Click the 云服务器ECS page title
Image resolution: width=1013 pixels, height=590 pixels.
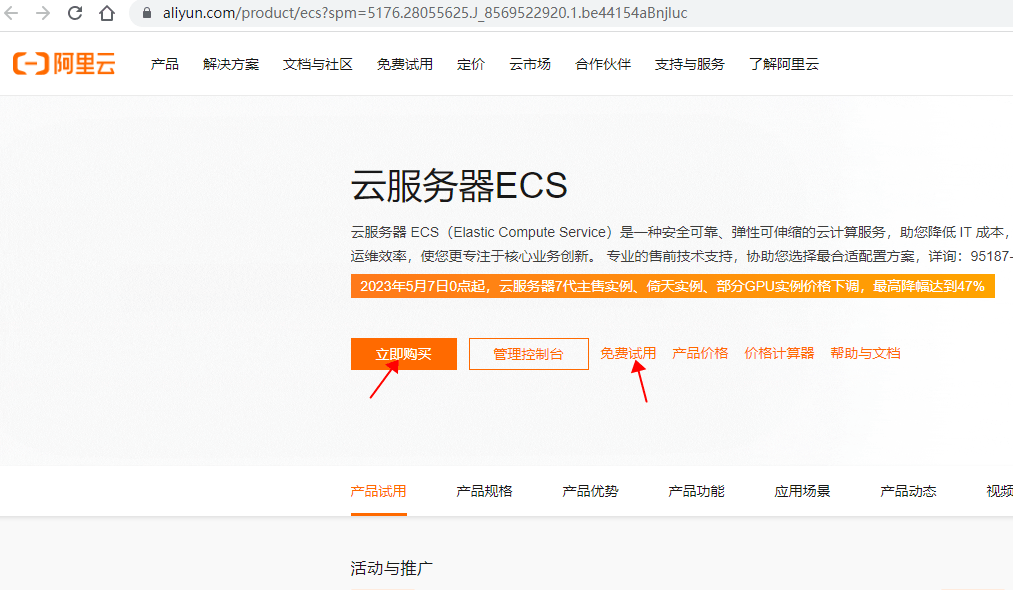(x=459, y=186)
